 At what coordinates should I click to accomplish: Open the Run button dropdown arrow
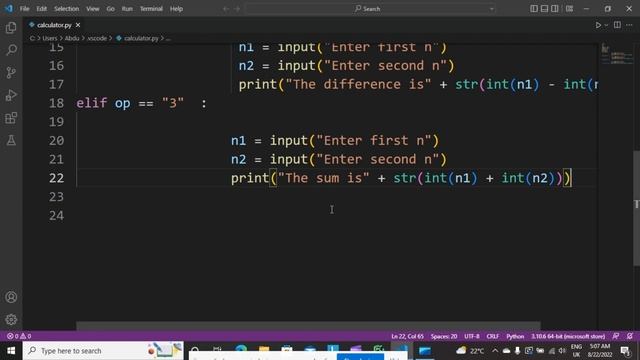pyautogui.click(x=606, y=25)
